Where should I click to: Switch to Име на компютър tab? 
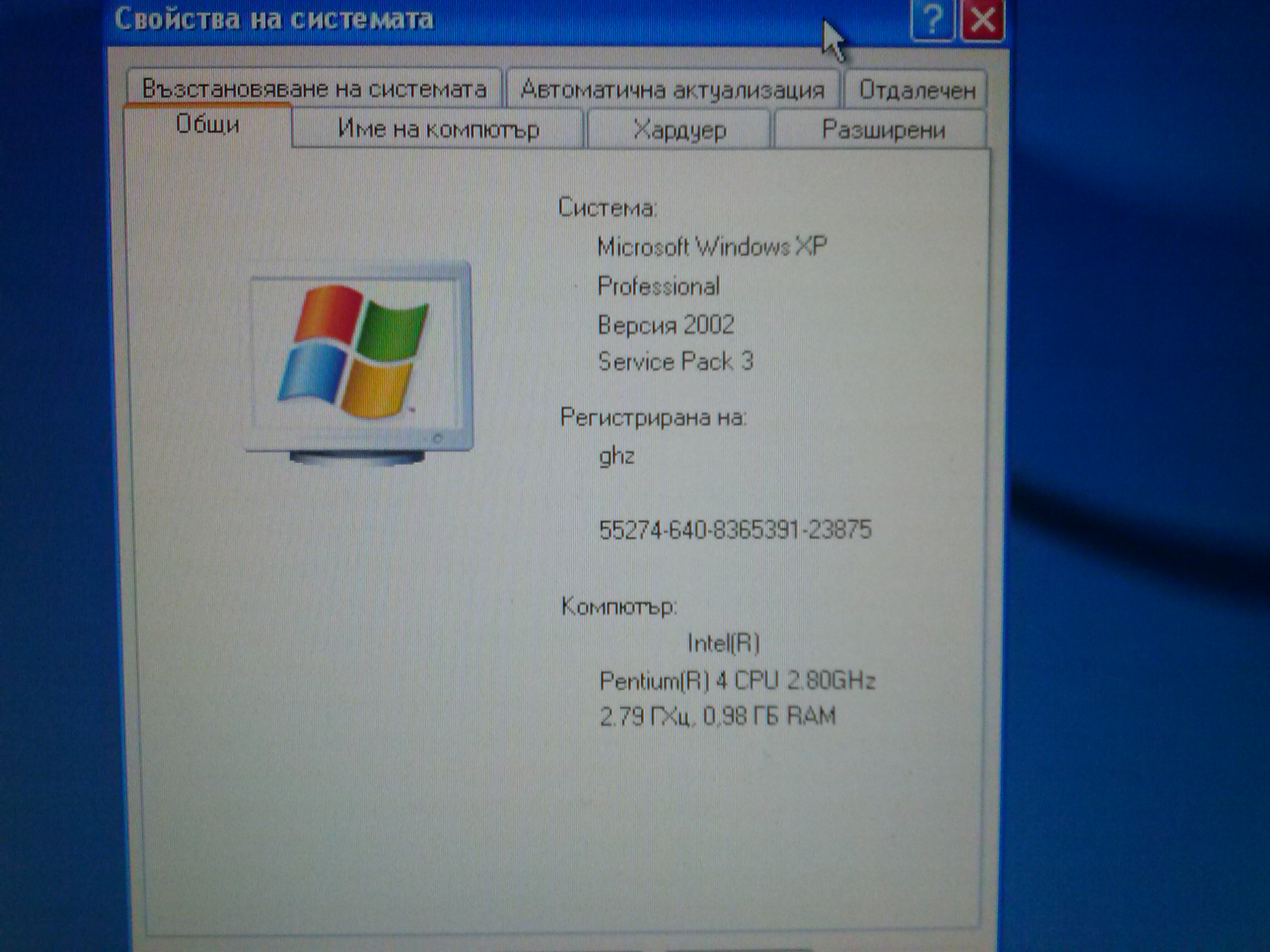438,128
